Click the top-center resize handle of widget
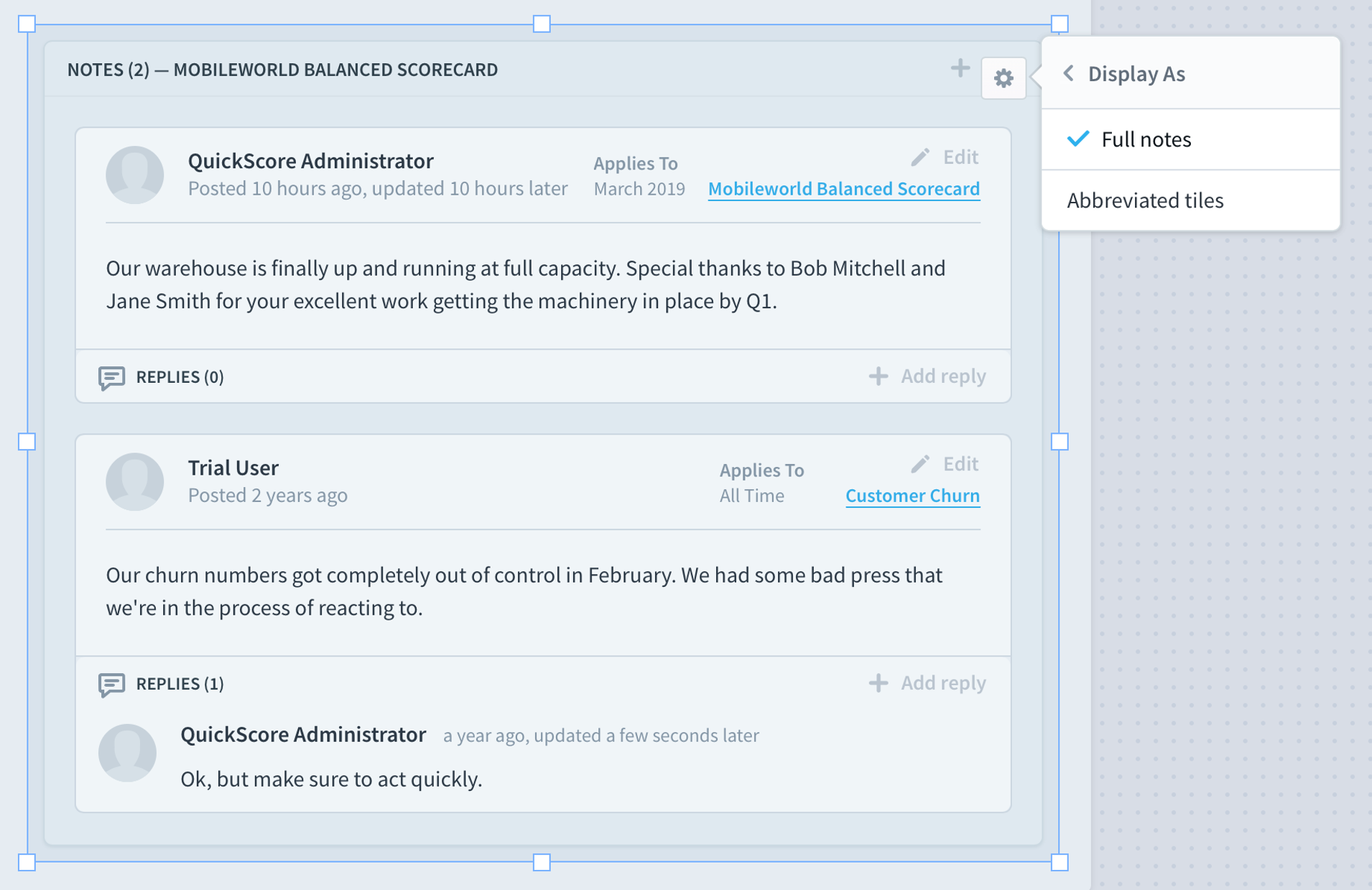The height and width of the screenshot is (890, 1372). (542, 24)
